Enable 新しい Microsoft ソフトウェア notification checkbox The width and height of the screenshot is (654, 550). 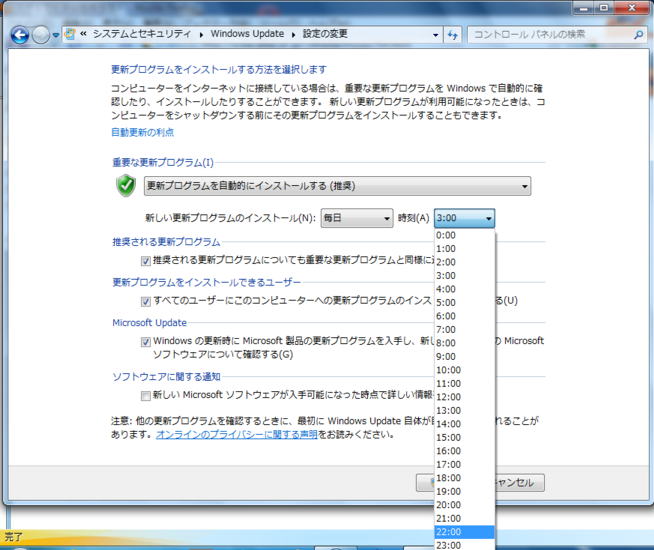[146, 396]
